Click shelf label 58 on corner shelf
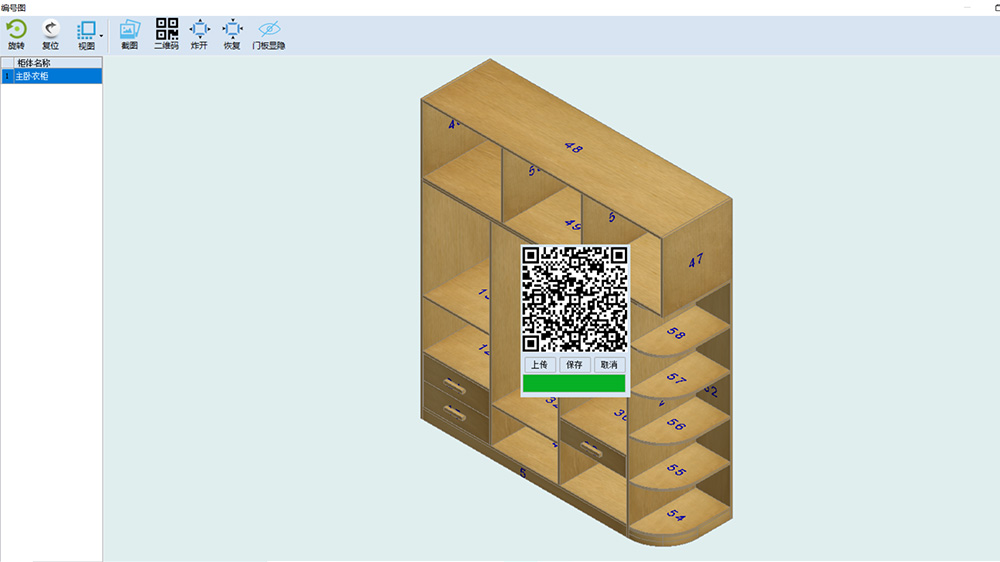Screen dimensions: 1000x562 (x=676, y=333)
